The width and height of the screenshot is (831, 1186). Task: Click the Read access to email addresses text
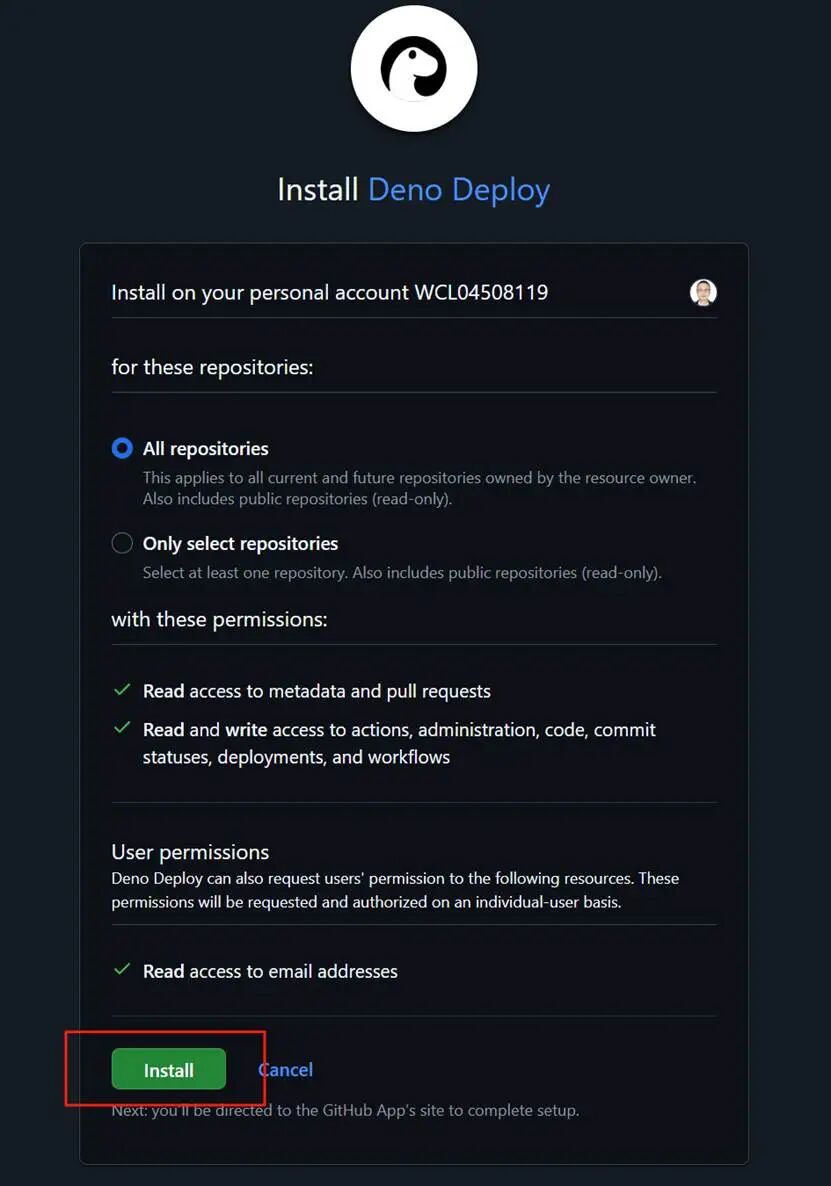point(270,971)
